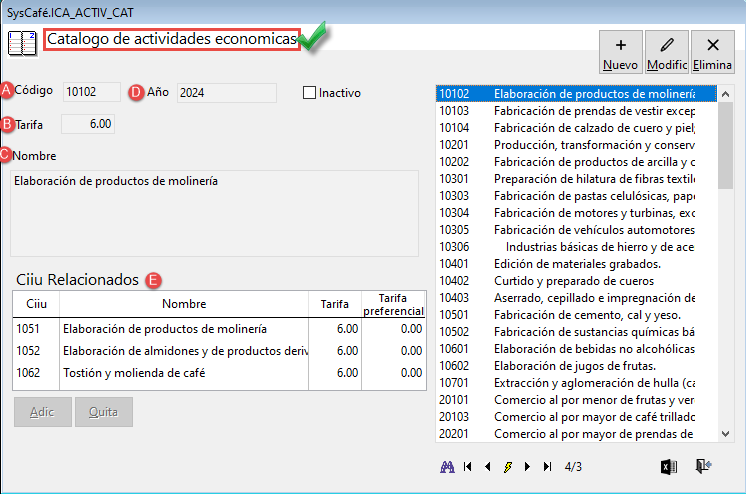The height and width of the screenshot is (494, 746).
Task: Click the Nuevo button with plus icon
Action: click(x=620, y=52)
